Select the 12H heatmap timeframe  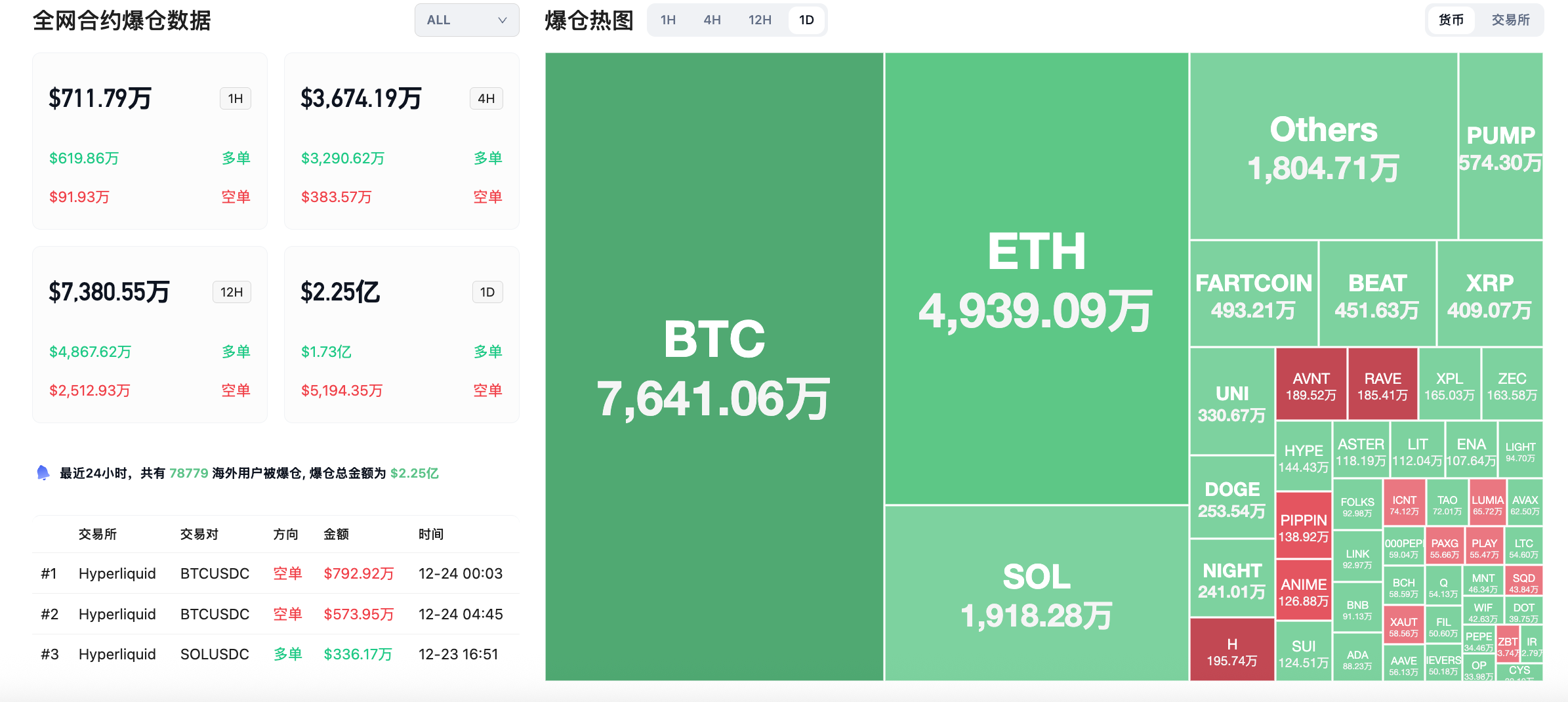[x=760, y=20]
